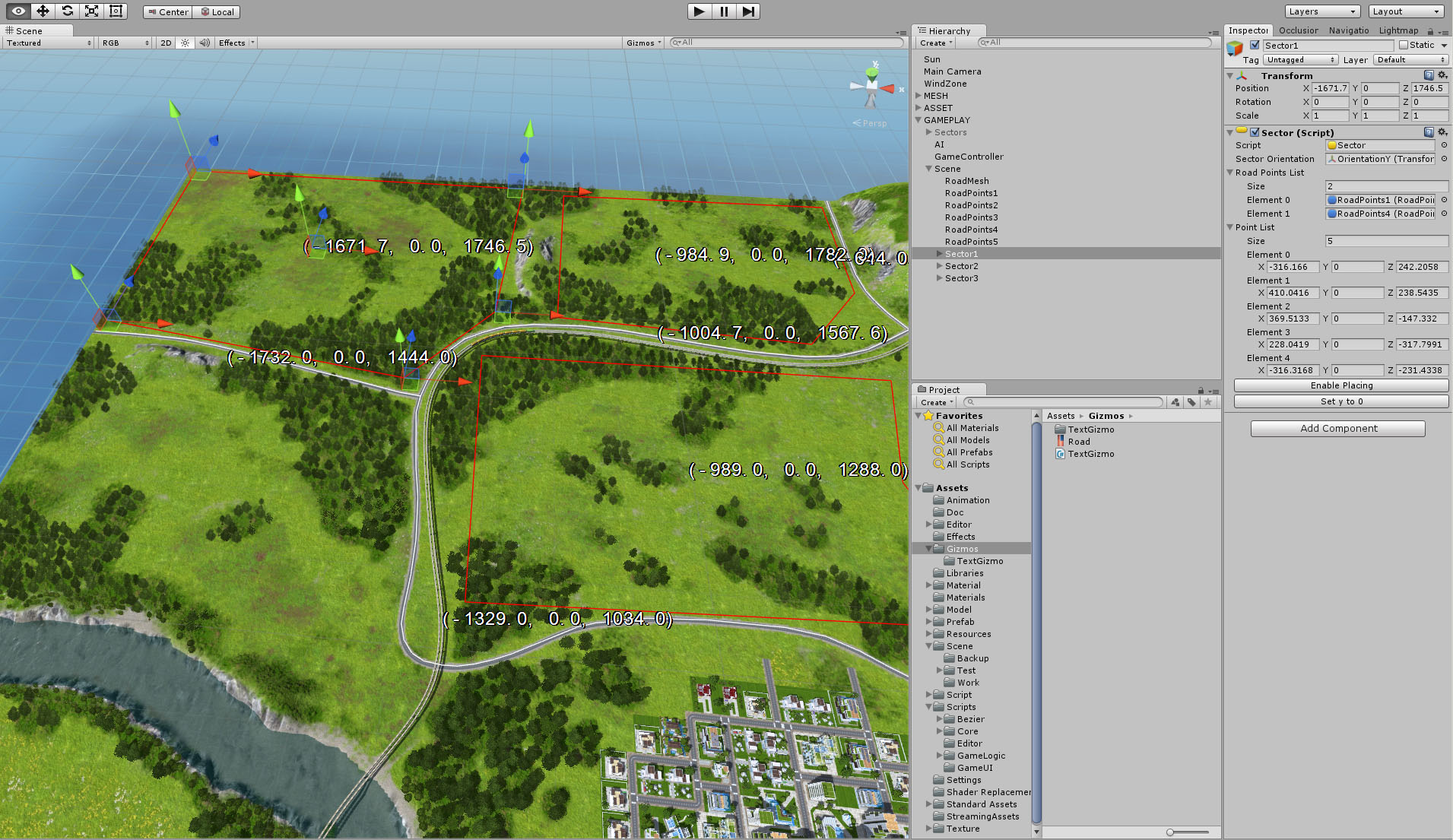Select the Project tab

coord(948,389)
